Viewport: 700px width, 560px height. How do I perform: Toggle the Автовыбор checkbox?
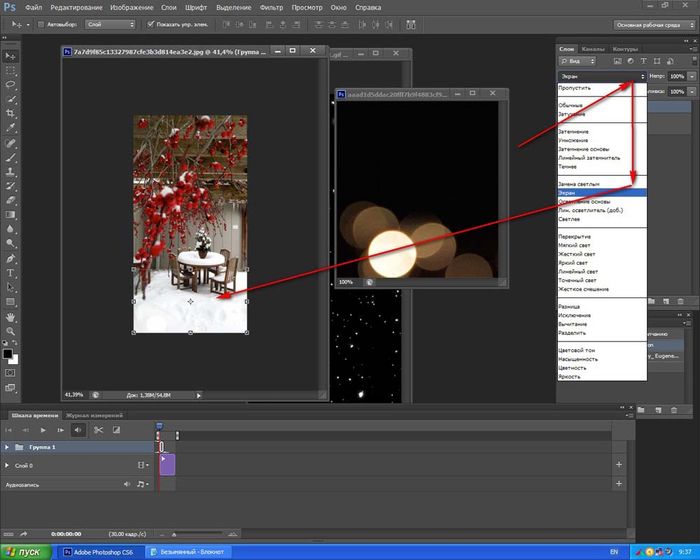[41, 25]
